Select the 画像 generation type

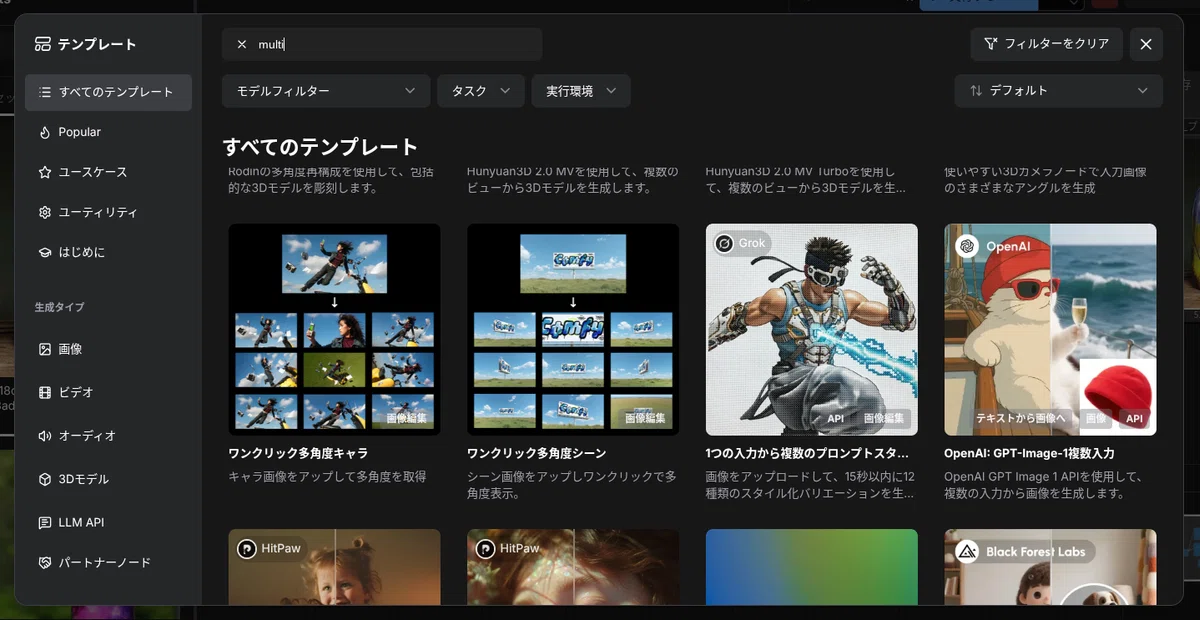click(108, 349)
